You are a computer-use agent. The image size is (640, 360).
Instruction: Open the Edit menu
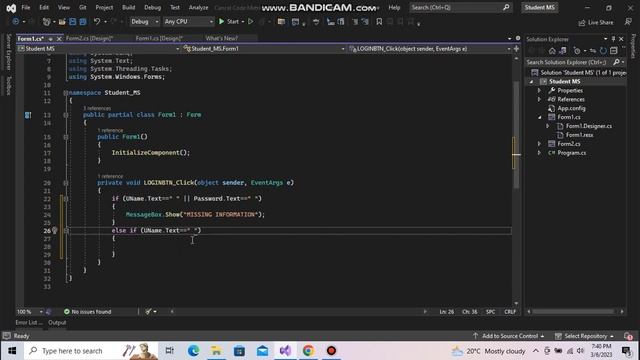coord(44,7)
